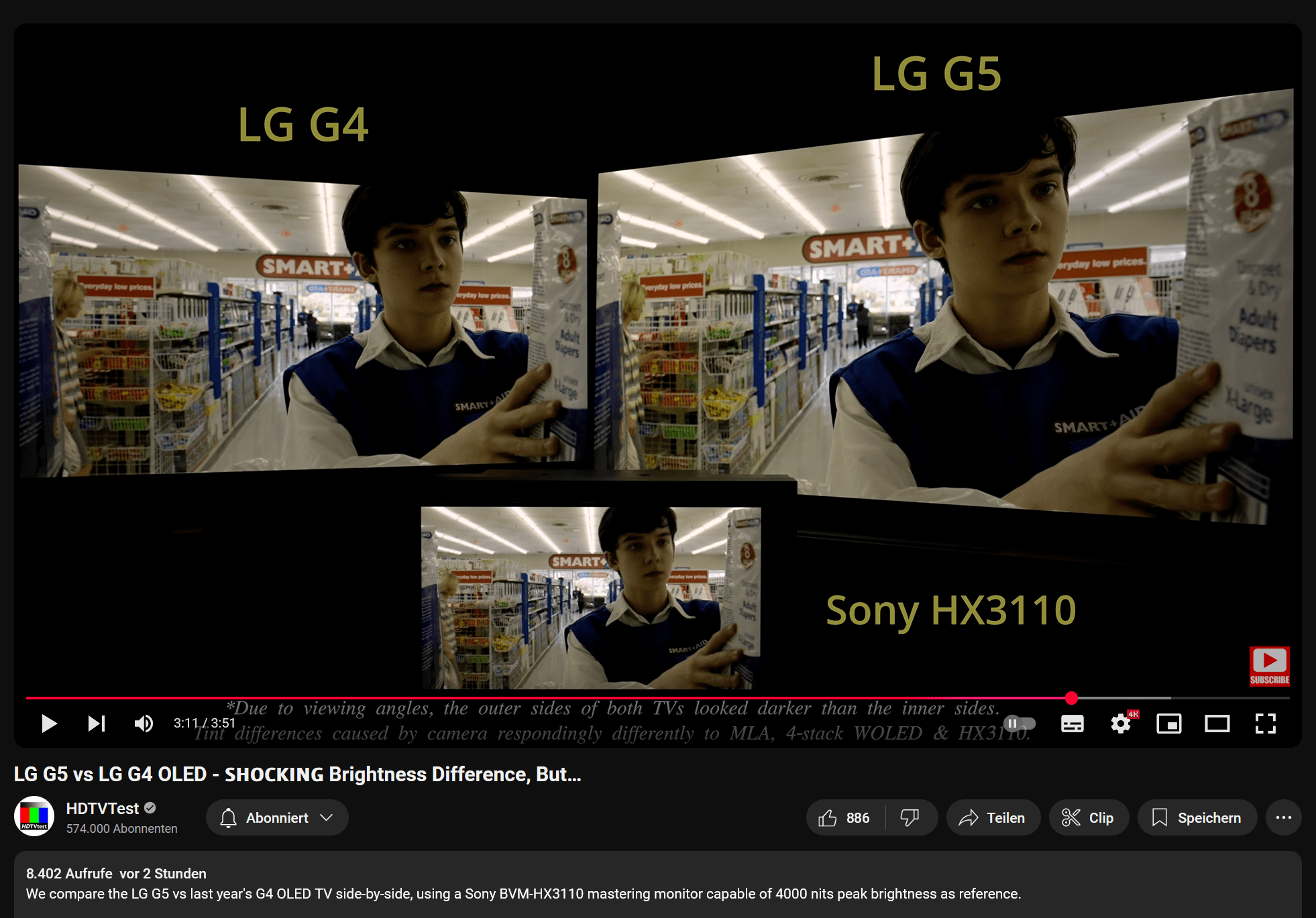Like the video with 886 likes
1316x918 pixels.
click(x=845, y=817)
